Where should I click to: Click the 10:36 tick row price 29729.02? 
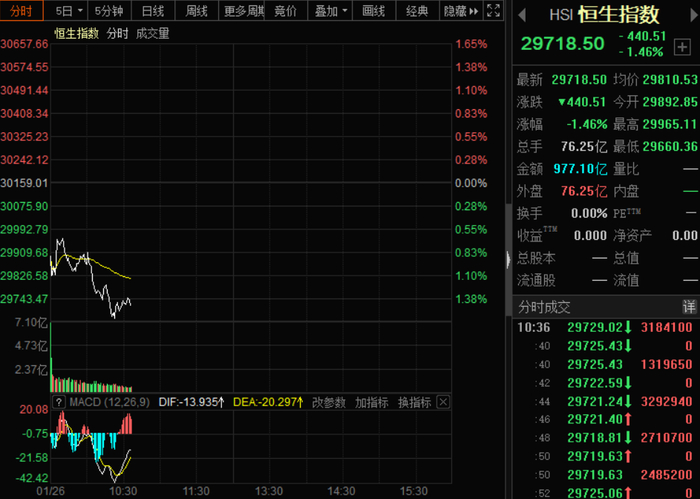tap(595, 327)
